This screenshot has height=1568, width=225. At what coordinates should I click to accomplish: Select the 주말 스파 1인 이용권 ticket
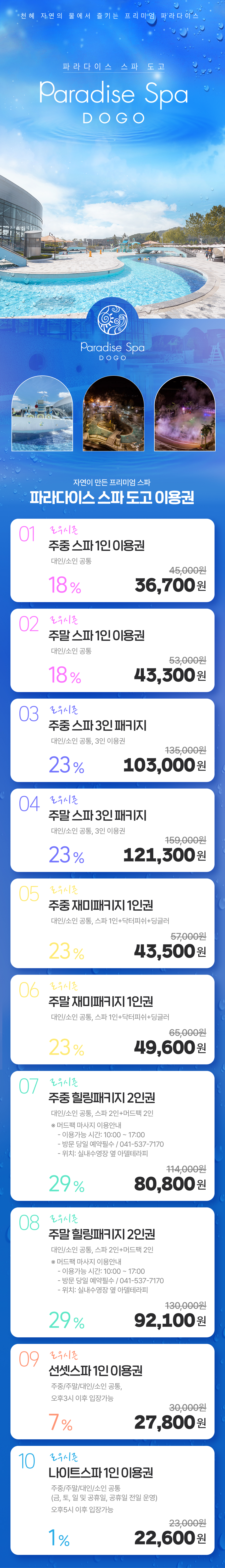pos(96,635)
